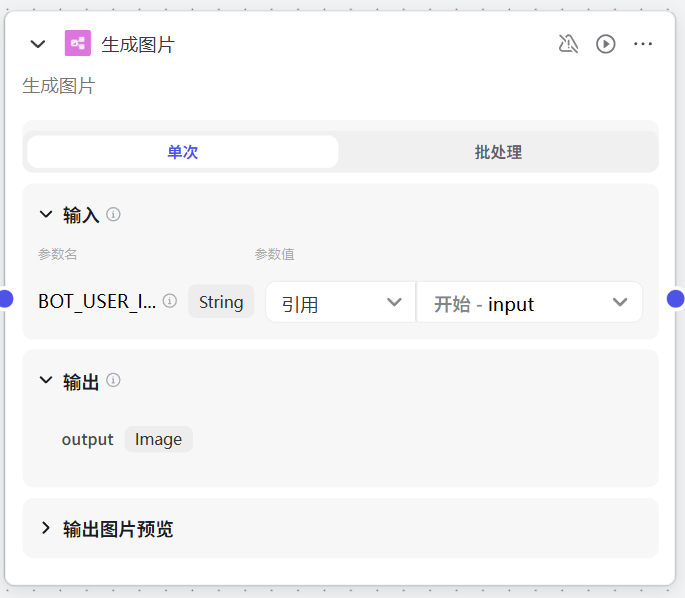Switch to the 批处理 tab
685x598 pixels.
(x=498, y=152)
